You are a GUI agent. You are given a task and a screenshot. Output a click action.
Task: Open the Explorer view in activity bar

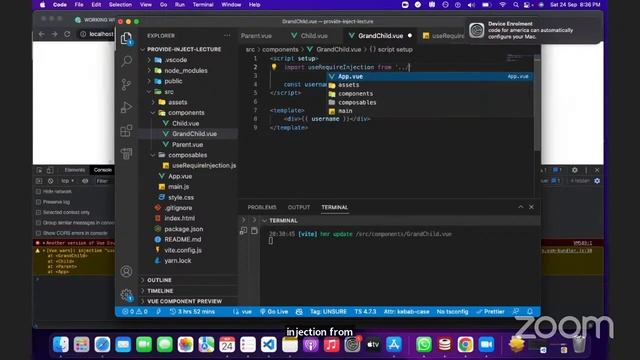click(127, 38)
